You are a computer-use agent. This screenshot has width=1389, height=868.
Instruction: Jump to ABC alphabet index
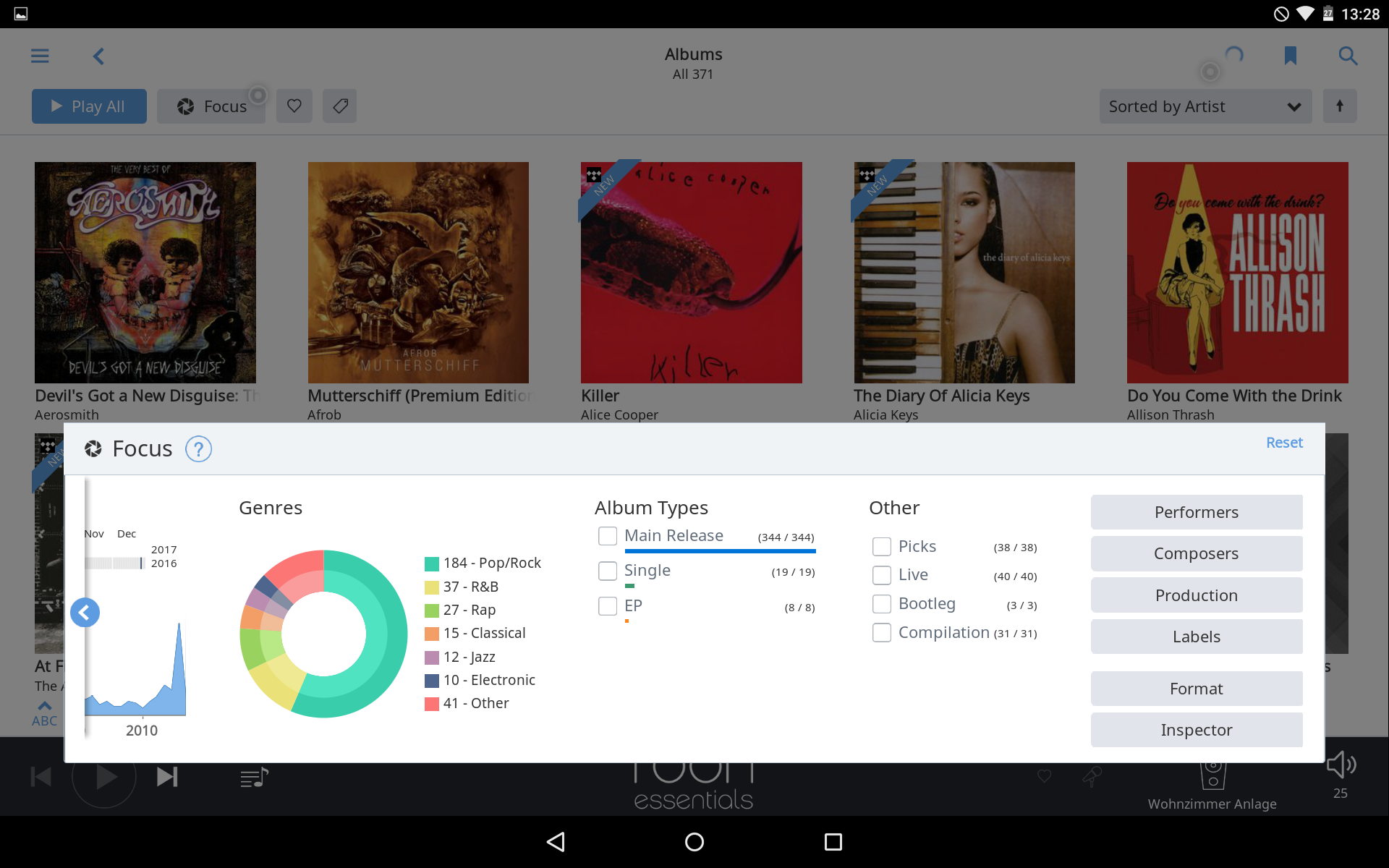tap(44, 714)
